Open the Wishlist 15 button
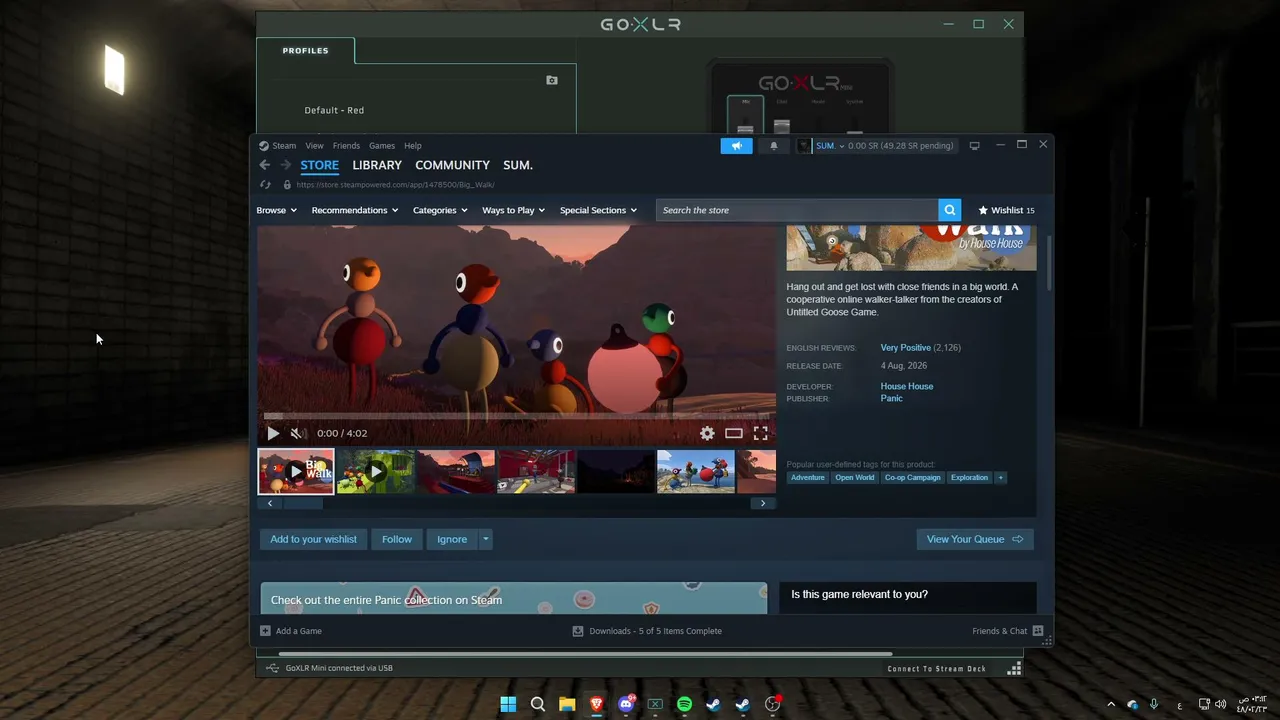1280x720 pixels. 1007,210
